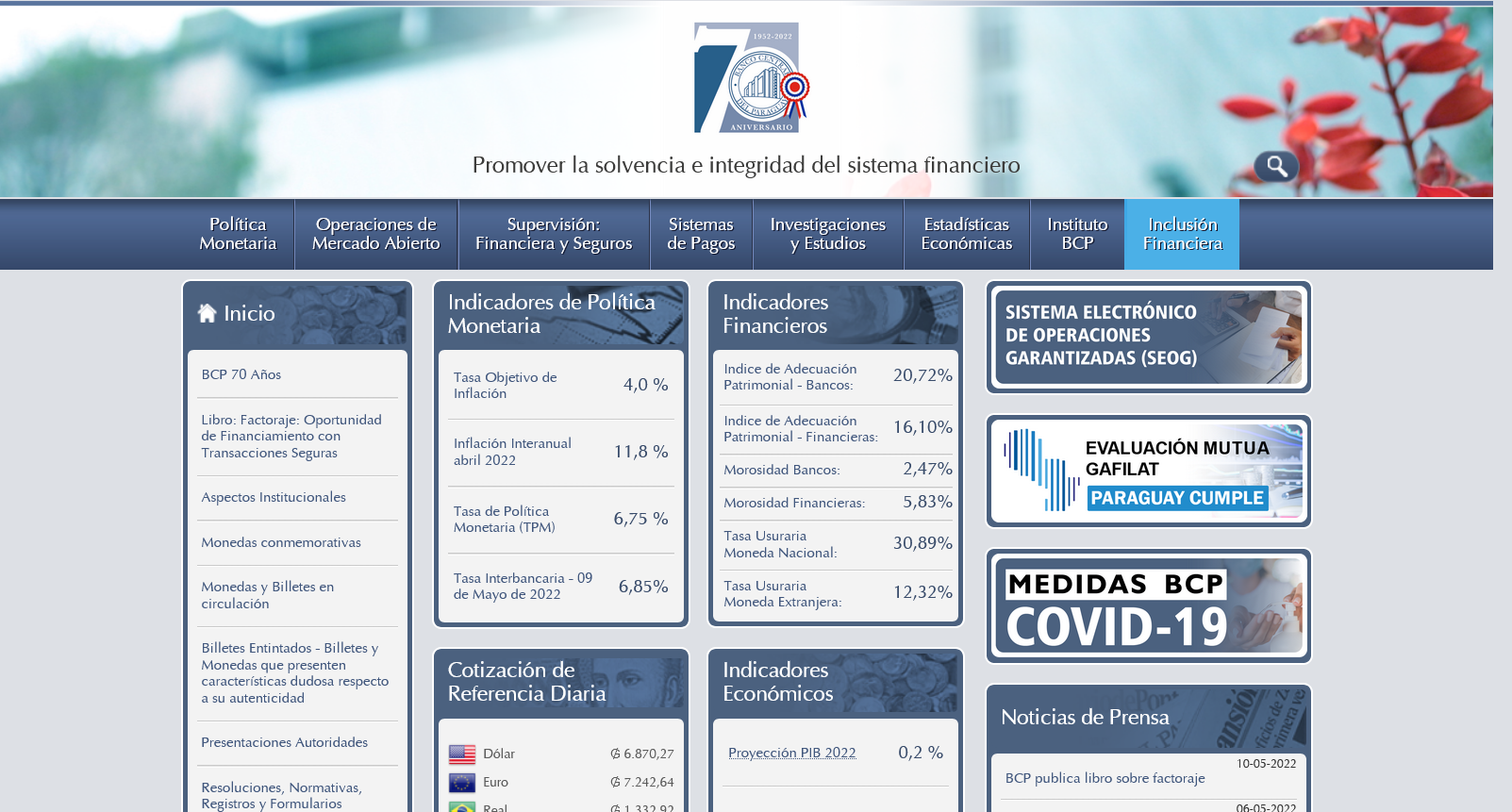Click the magnifying glass search icon
Screen dimensions: 1512x812
[x=1276, y=167]
